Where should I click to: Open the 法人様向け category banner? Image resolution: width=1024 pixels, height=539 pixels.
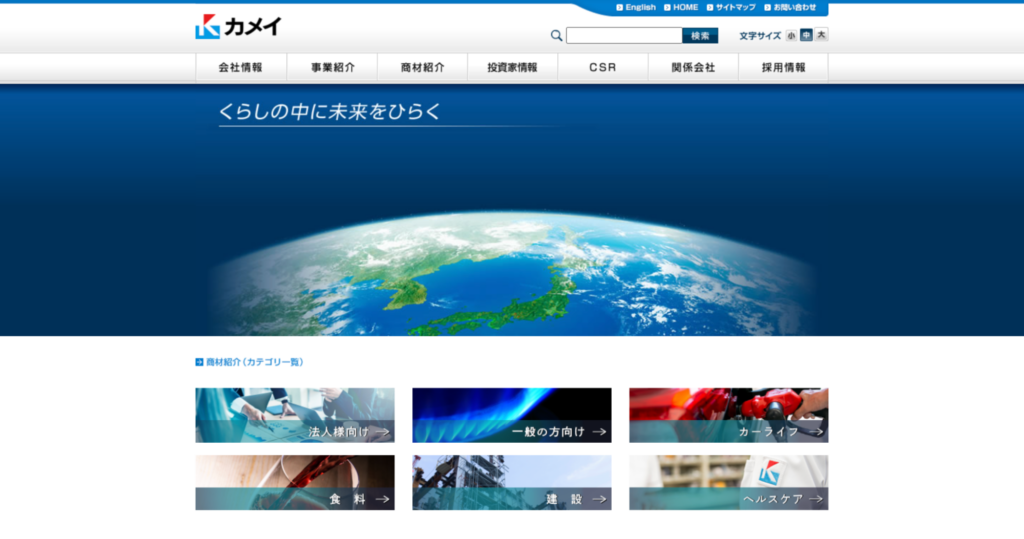pyautogui.click(x=295, y=416)
